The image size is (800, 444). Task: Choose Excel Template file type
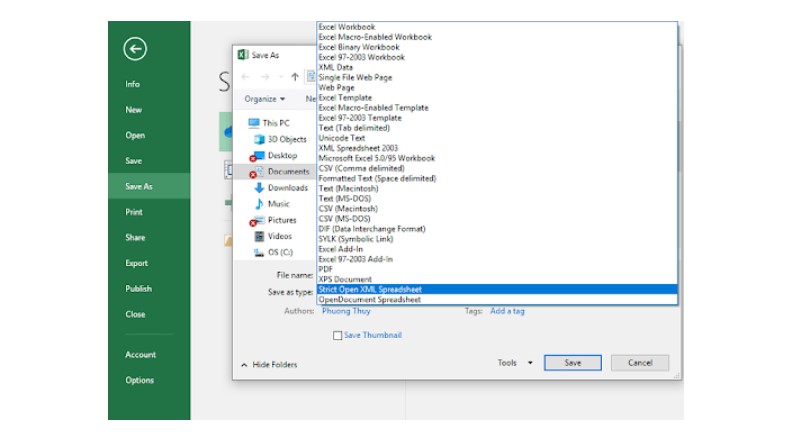tap(497, 97)
